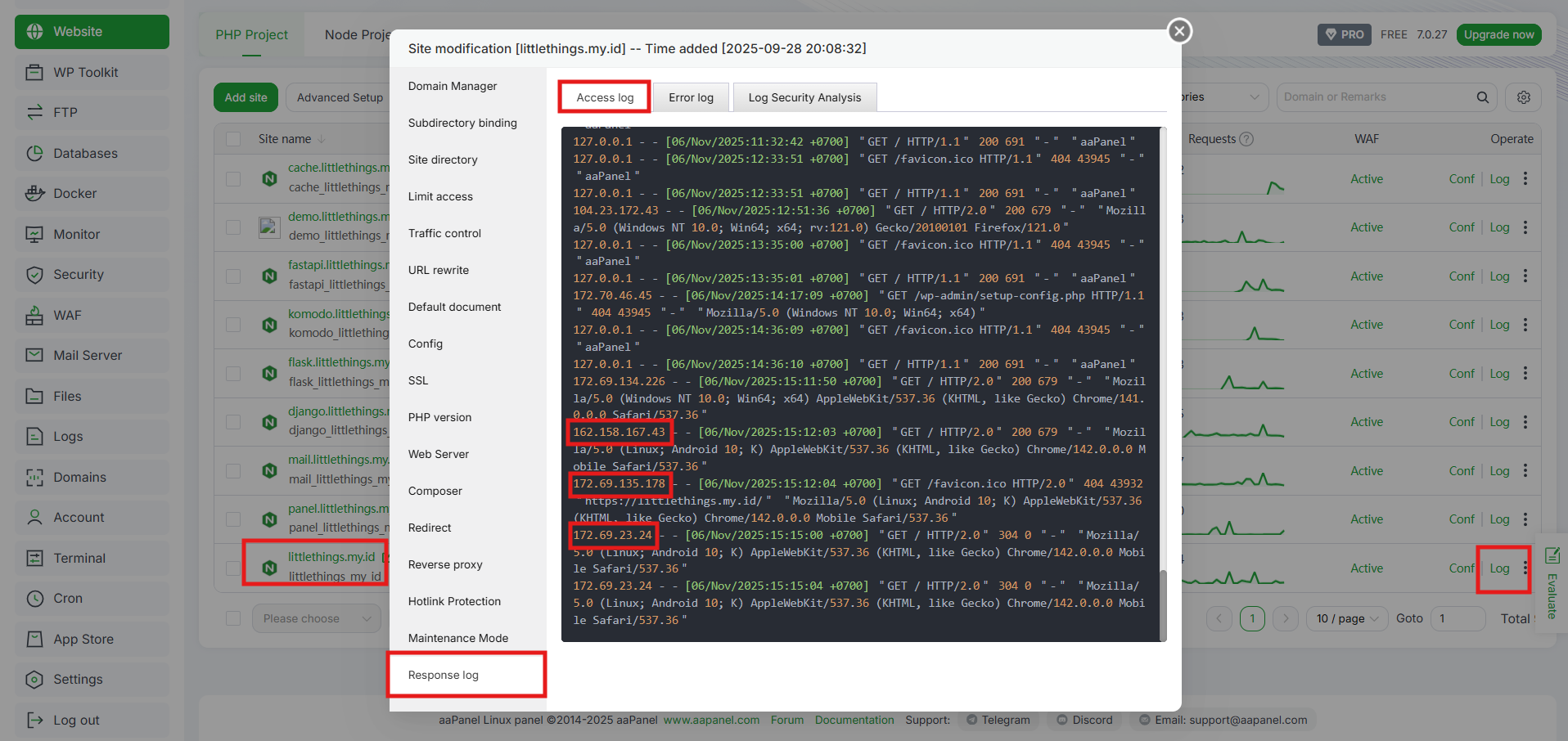Image resolution: width=1568 pixels, height=741 pixels.
Task: Open the table settings gear icon
Action: click(x=1523, y=97)
